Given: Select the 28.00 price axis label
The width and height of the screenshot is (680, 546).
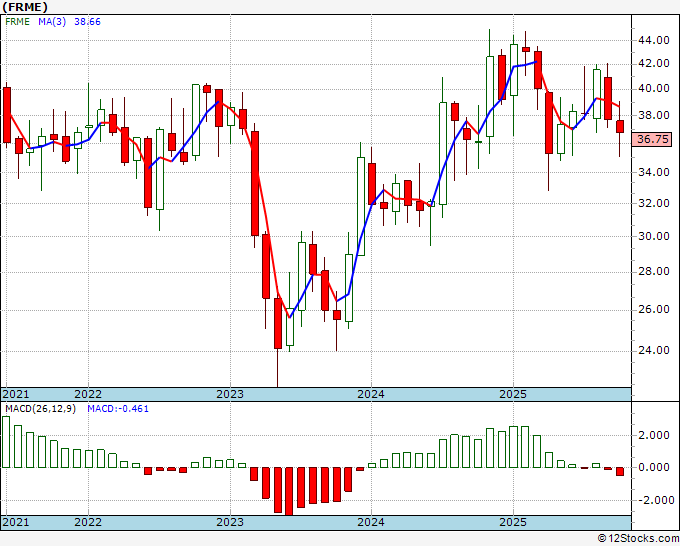Looking at the screenshot, I should pos(654,271).
